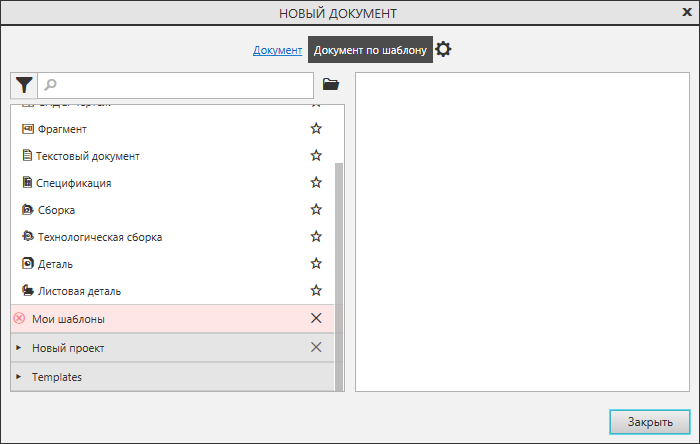Open template settings gear icon
700x444 pixels.
click(x=443, y=49)
